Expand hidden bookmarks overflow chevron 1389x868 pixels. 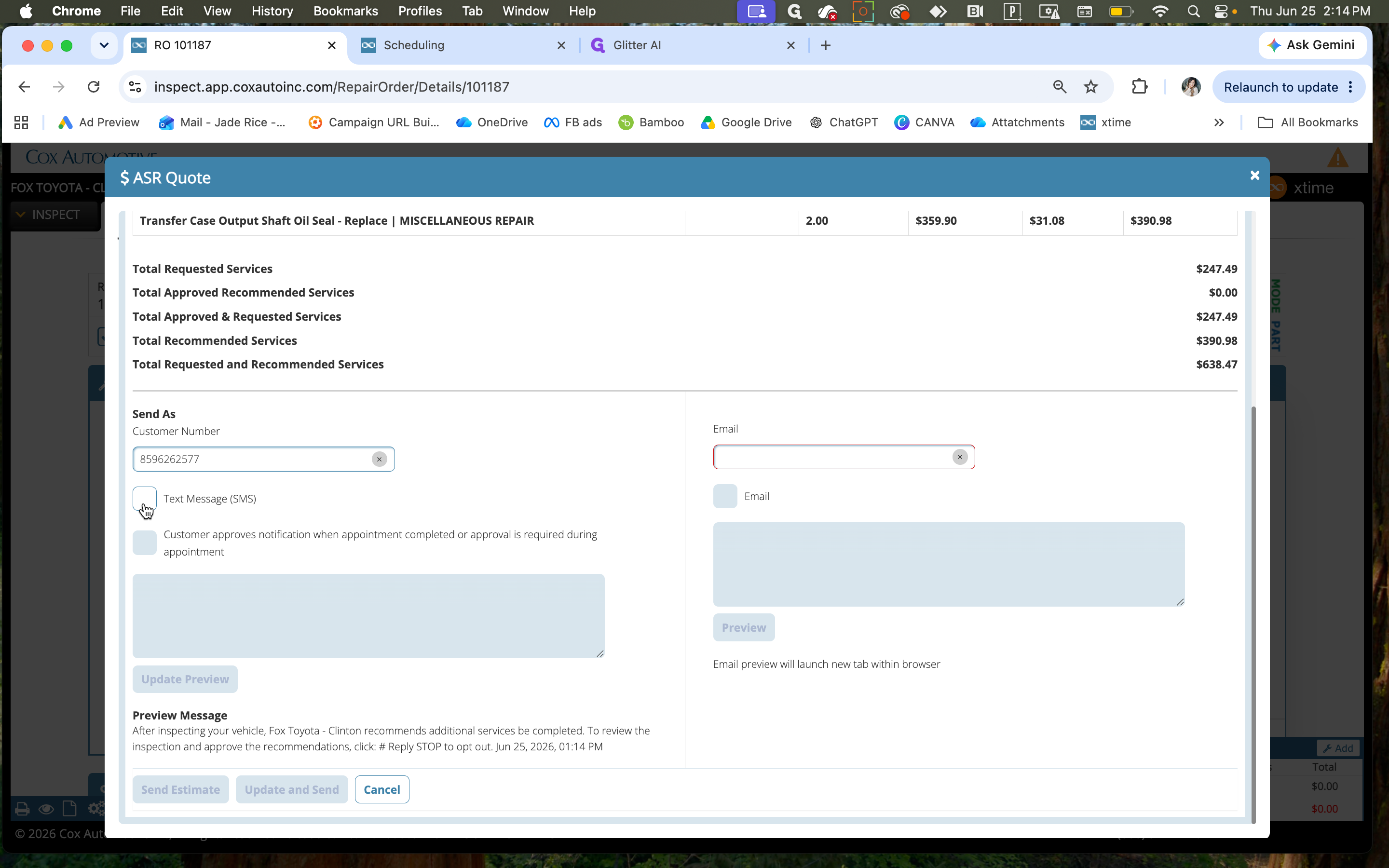click(x=1219, y=122)
